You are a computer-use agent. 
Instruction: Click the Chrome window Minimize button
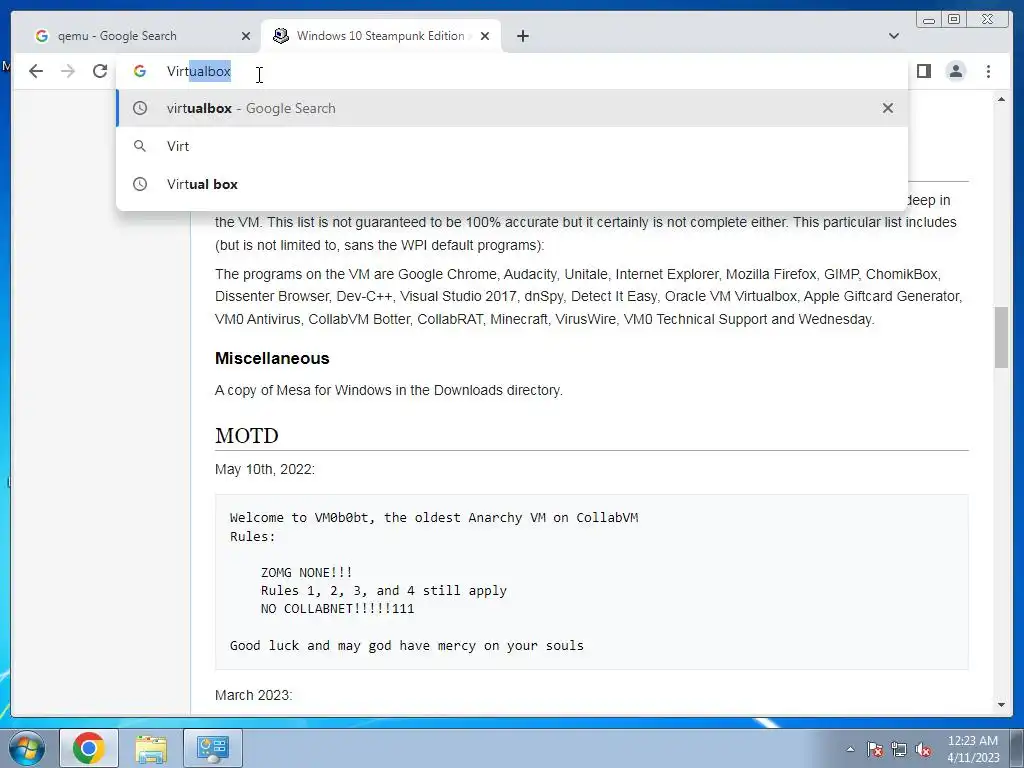[x=929, y=20]
